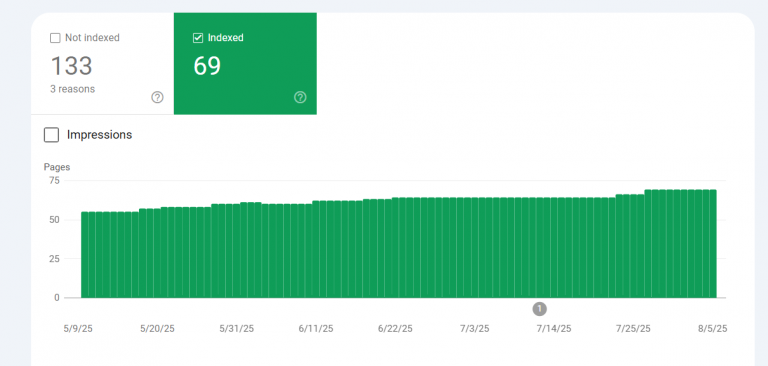
Task: Click the 50 value on y-axis
Action: (x=54, y=220)
